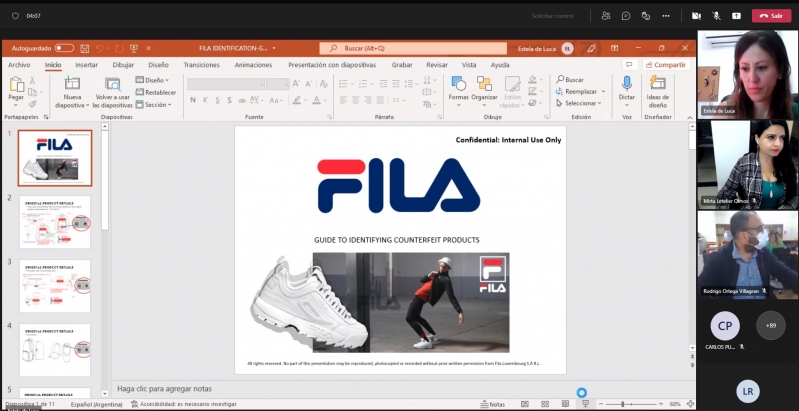The width and height of the screenshot is (799, 411).
Task: Toggle Teams microphone mute icon
Action: pos(716,16)
